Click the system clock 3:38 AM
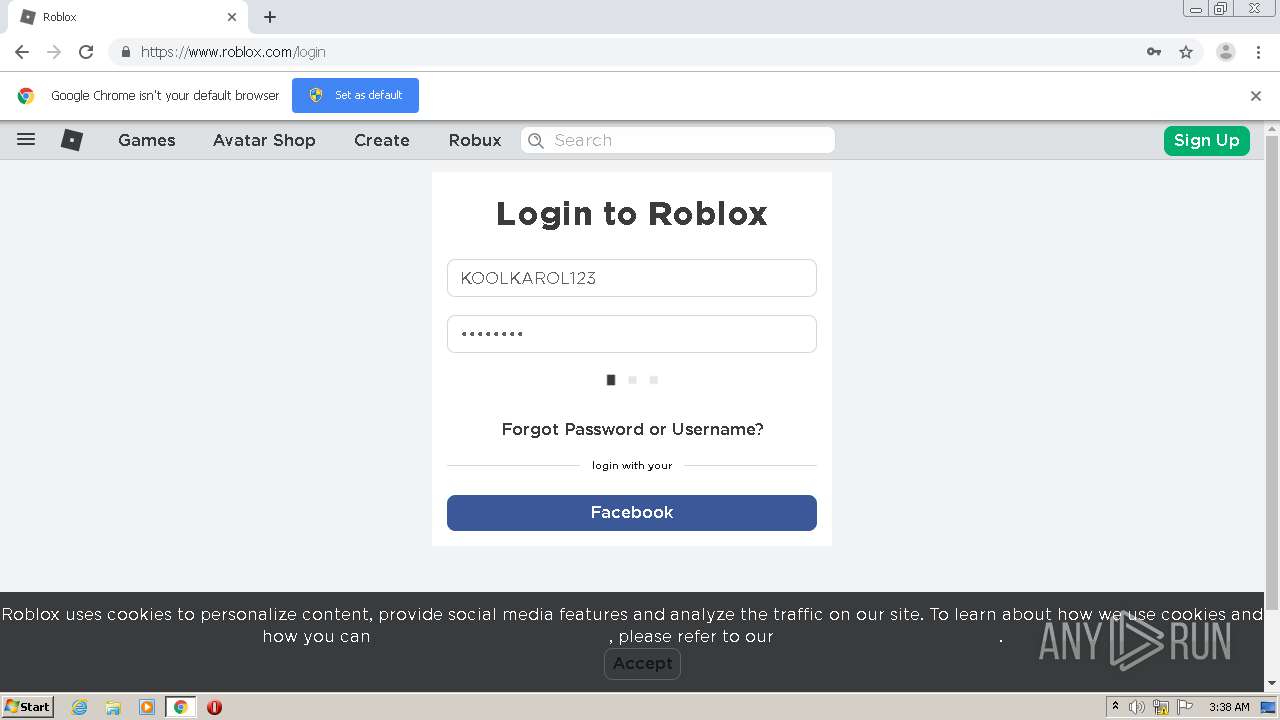Viewport: 1280px width, 720px height. coord(1229,707)
